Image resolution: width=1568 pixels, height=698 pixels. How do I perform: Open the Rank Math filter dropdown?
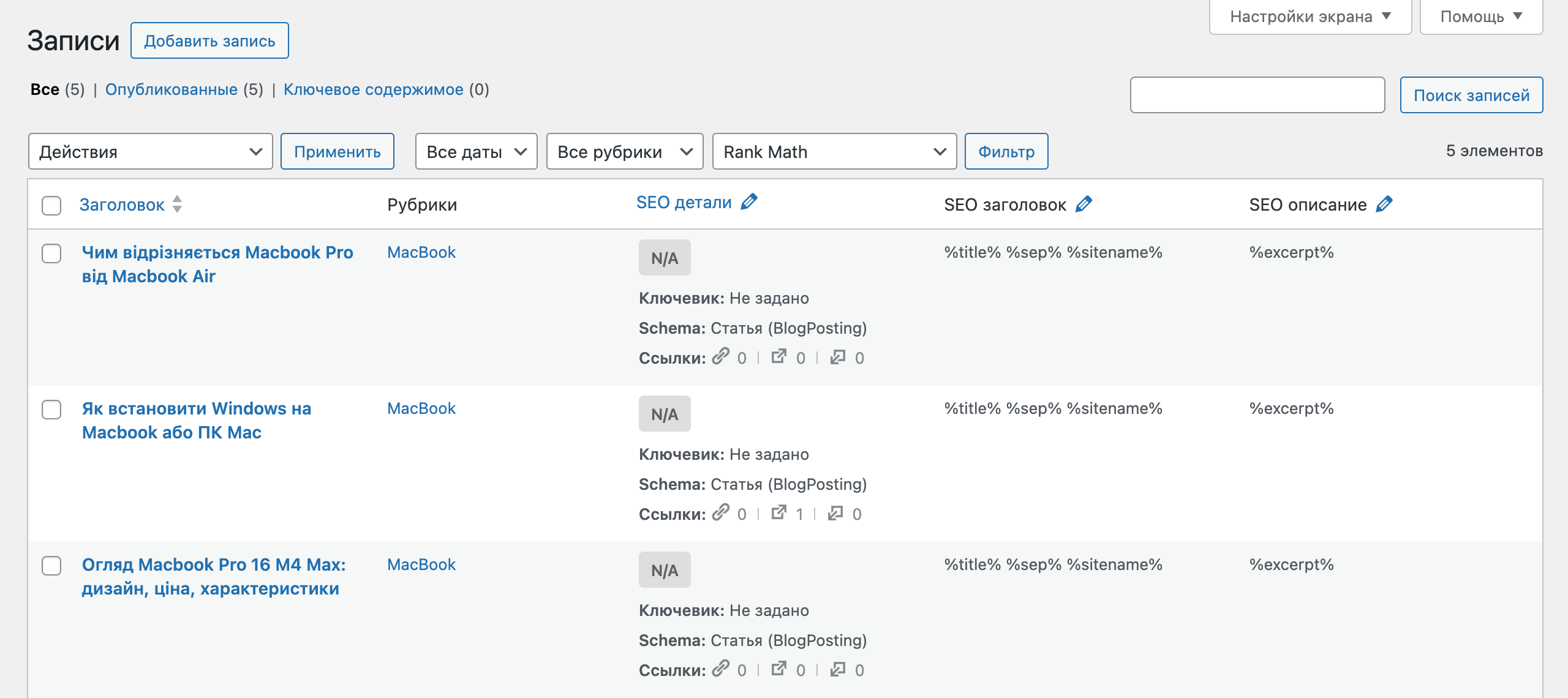click(834, 151)
